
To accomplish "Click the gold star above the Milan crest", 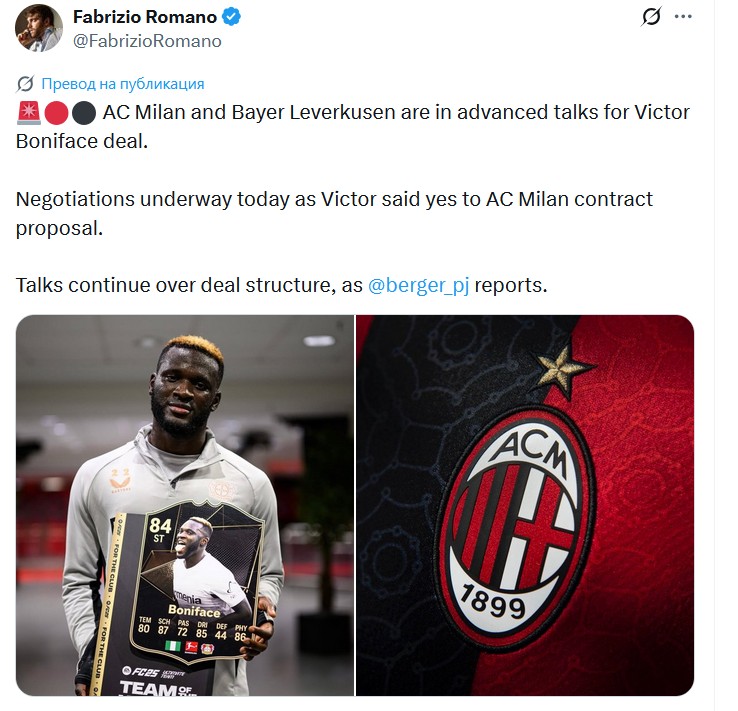I will 562,370.
